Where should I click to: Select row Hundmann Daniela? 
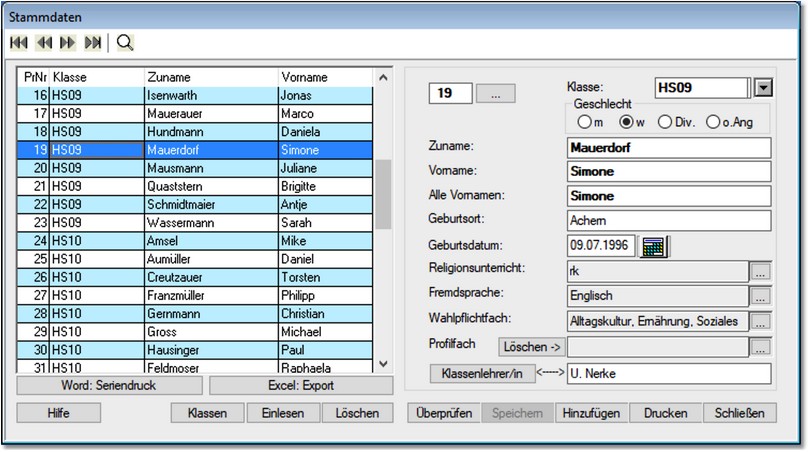[195, 132]
